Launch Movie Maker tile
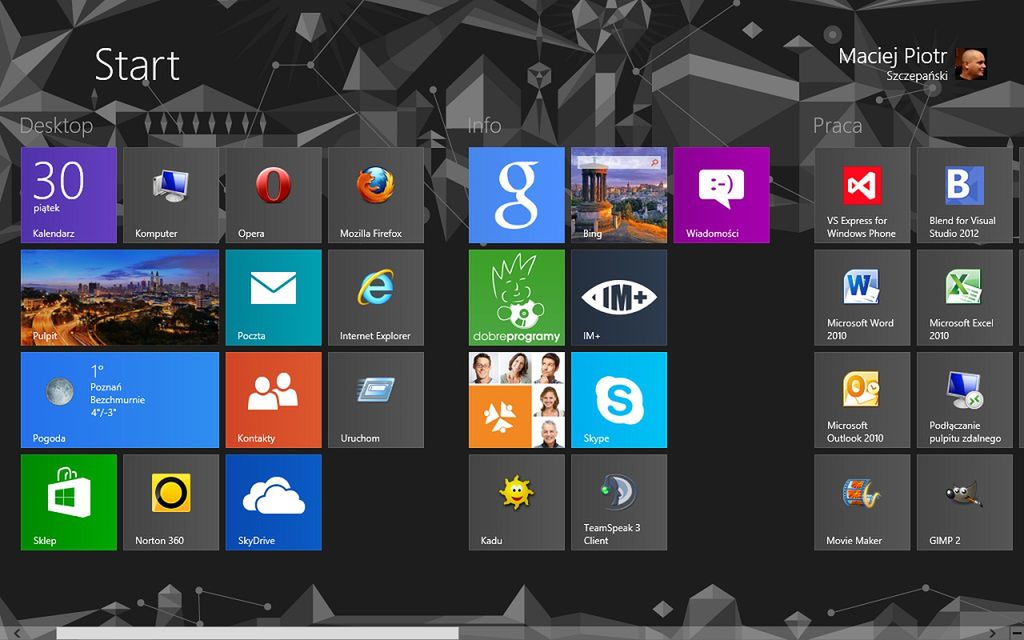 click(x=862, y=502)
